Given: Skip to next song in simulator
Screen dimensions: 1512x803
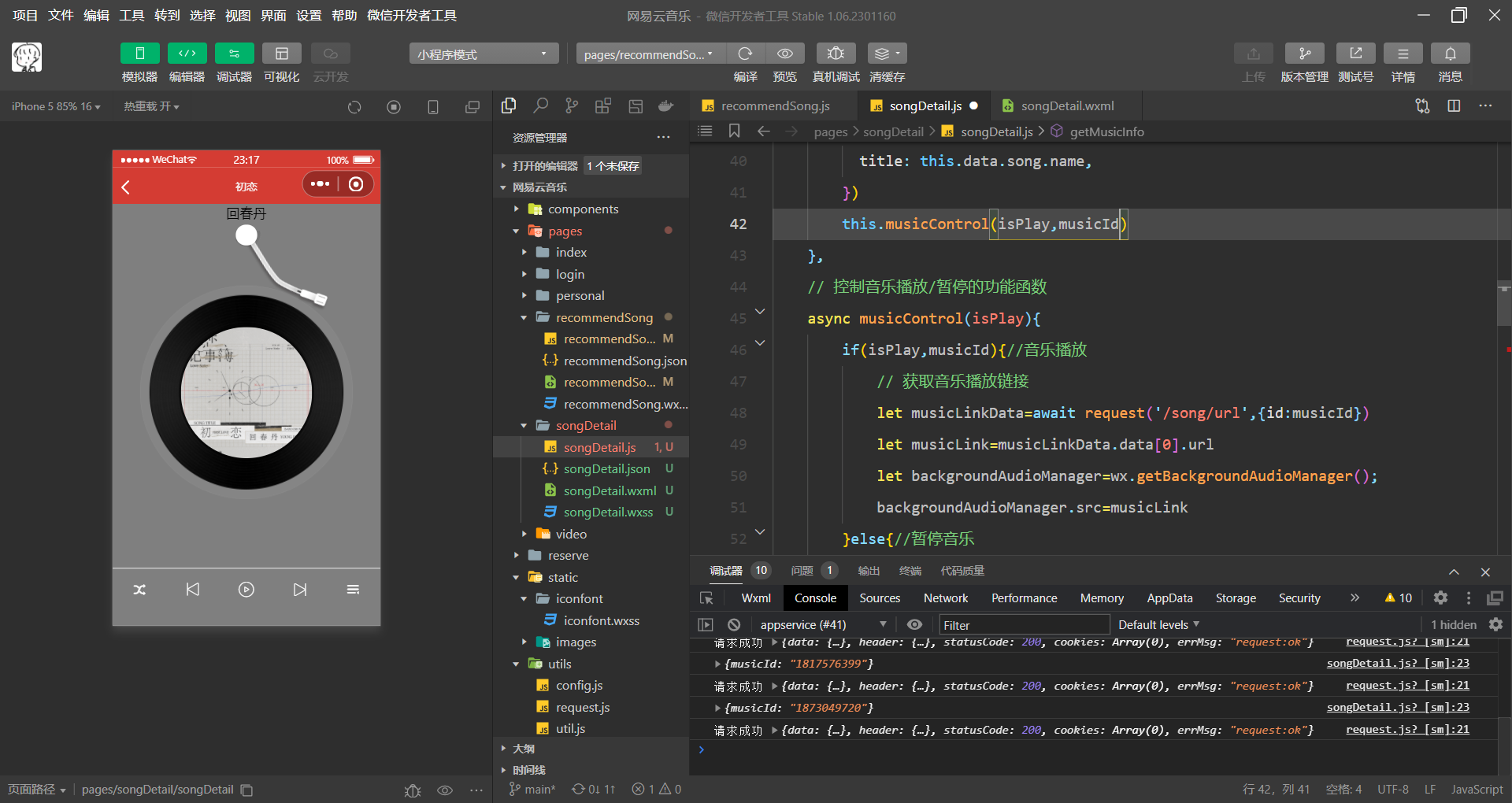Looking at the screenshot, I should tap(300, 590).
